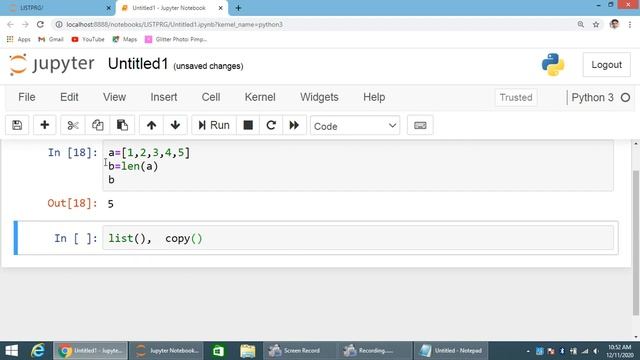Open the YouTube bookmark
The height and width of the screenshot is (360, 640).
pos(88,39)
